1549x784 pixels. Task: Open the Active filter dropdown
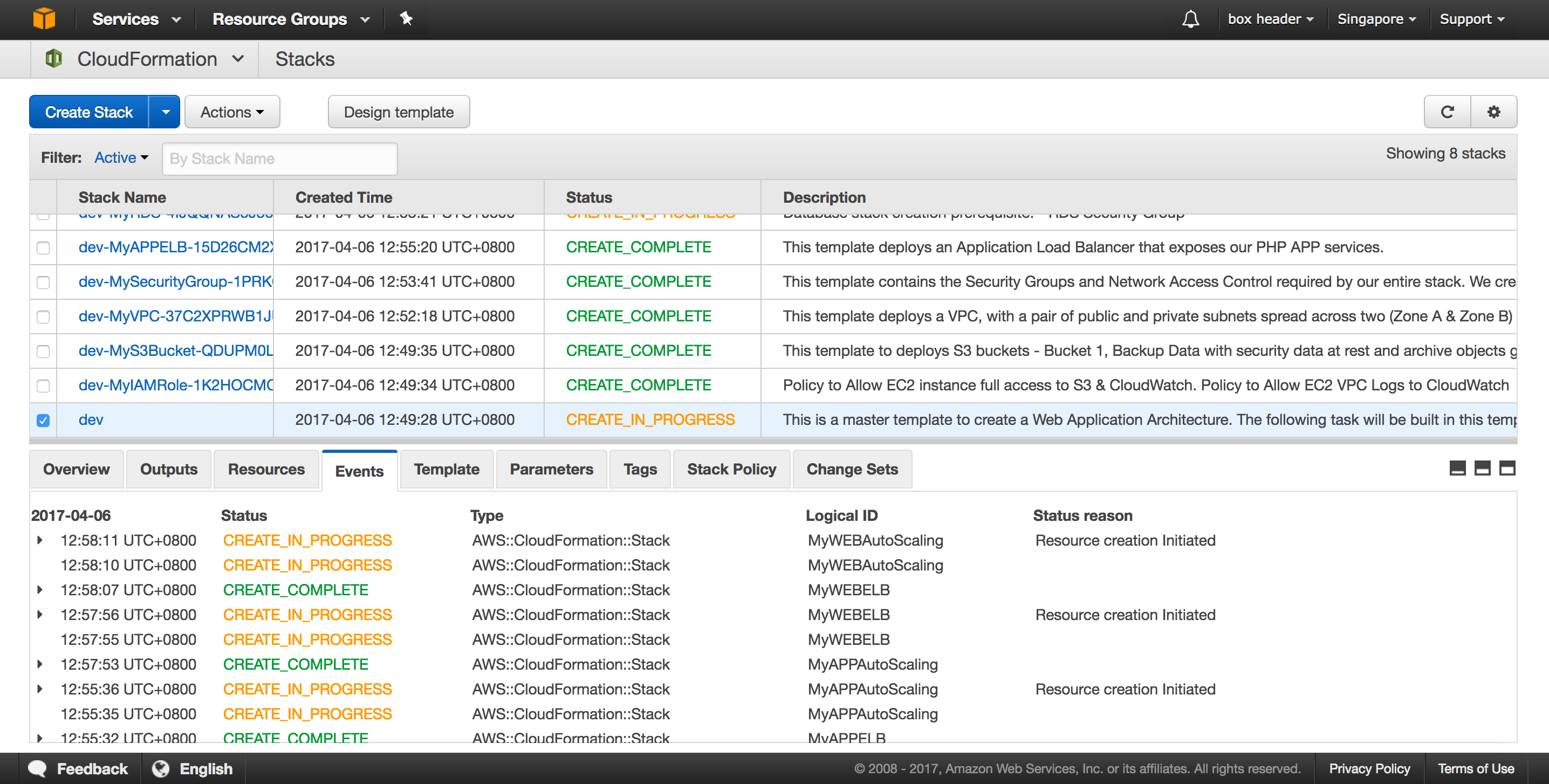(121, 157)
